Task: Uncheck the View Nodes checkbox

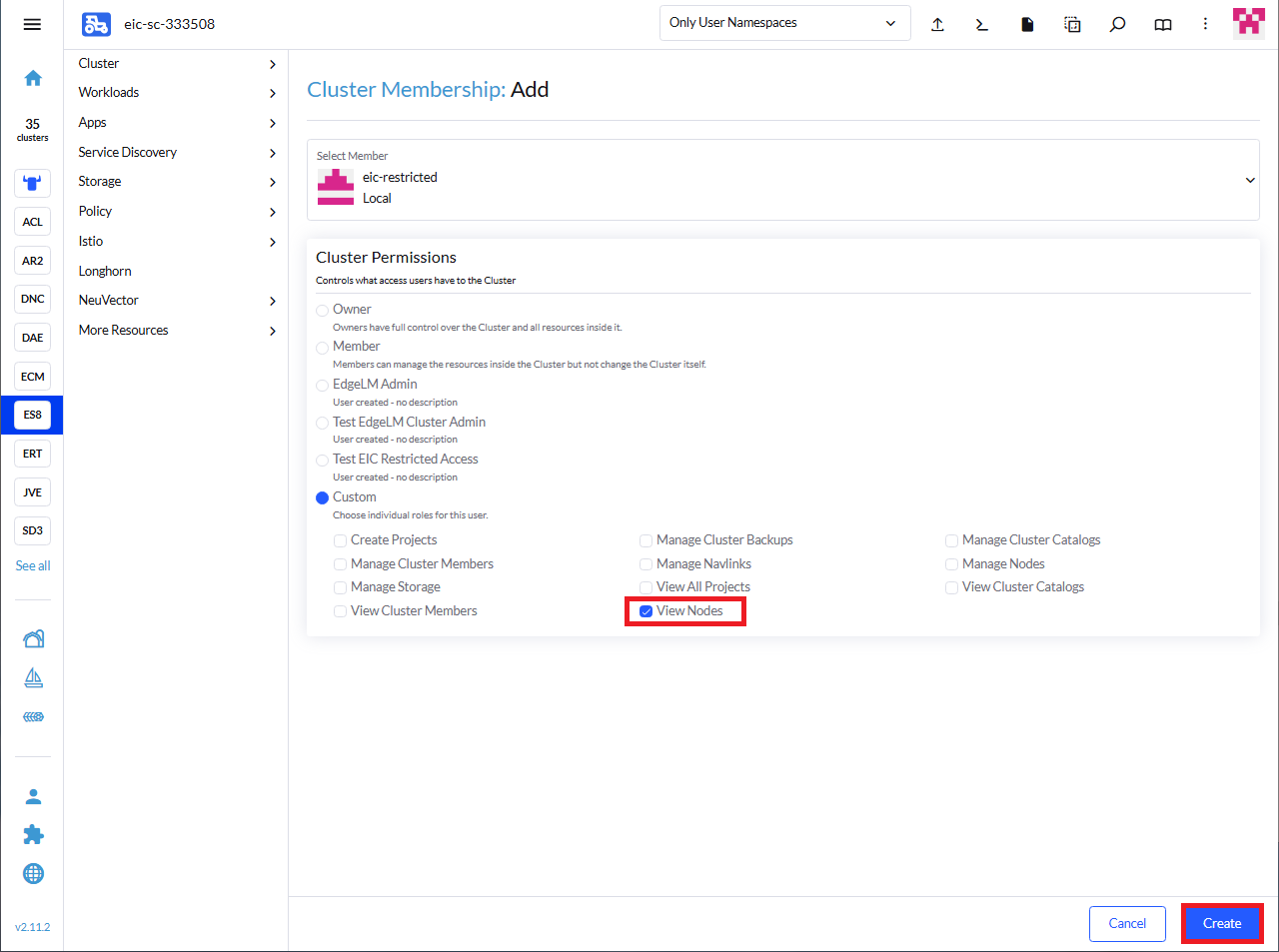Action: 645,610
